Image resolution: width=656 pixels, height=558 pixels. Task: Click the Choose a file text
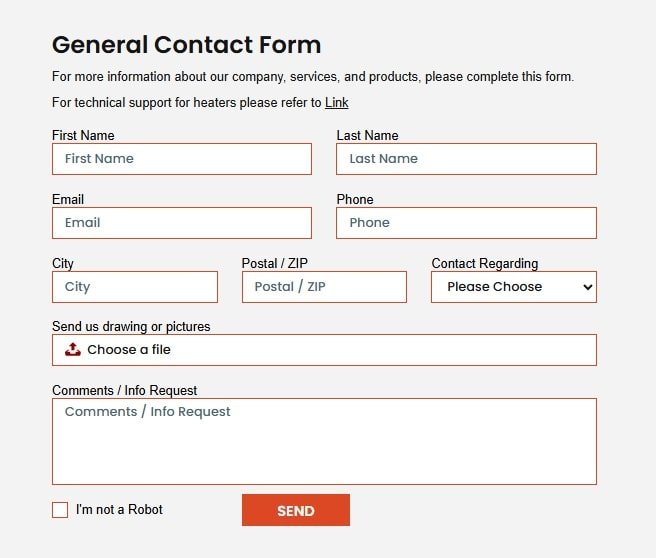(129, 350)
